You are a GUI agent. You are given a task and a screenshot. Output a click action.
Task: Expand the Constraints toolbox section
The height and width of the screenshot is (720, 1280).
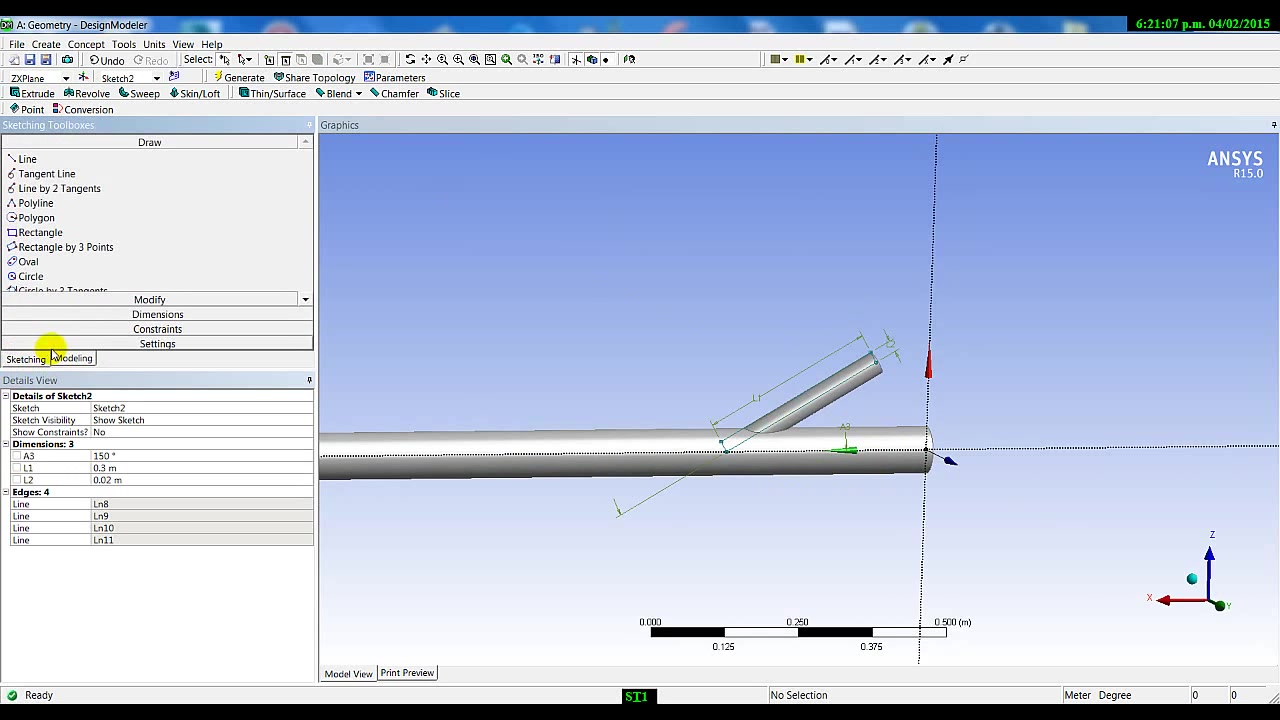click(x=157, y=329)
